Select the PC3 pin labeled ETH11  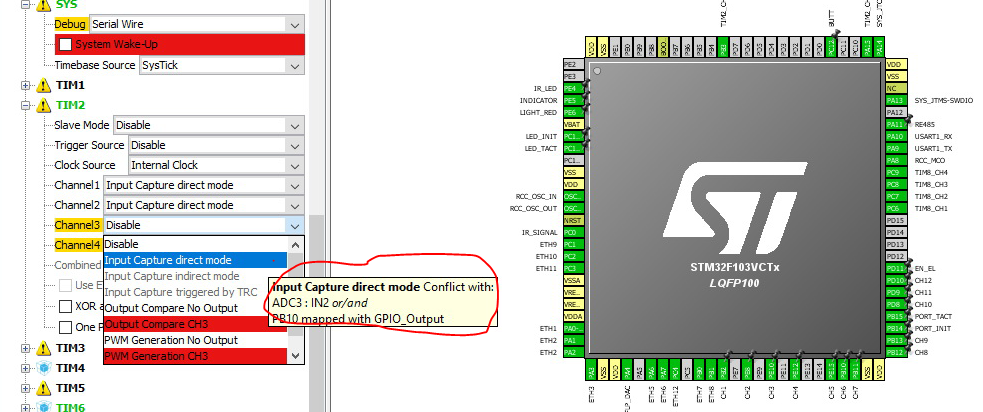(573, 268)
